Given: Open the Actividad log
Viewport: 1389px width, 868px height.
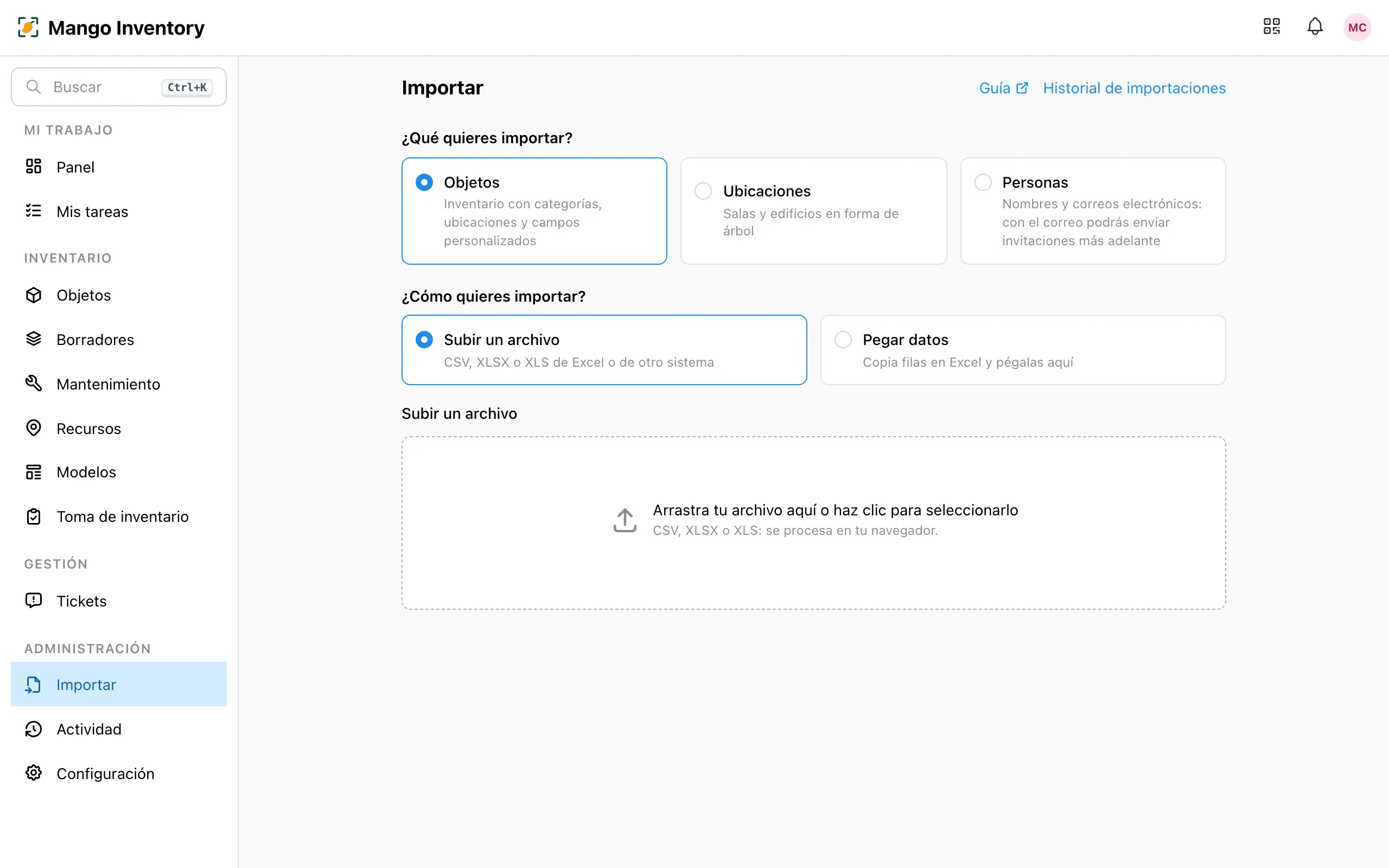Looking at the screenshot, I should pos(119,729).
